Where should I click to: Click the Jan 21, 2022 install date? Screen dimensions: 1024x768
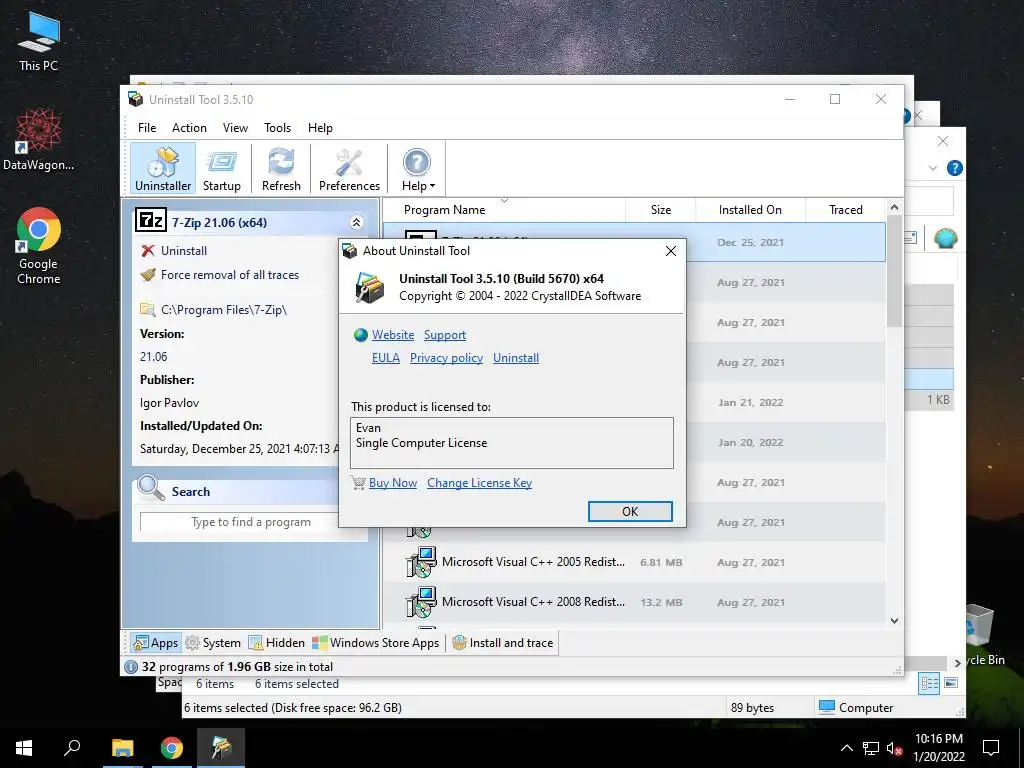coord(750,402)
